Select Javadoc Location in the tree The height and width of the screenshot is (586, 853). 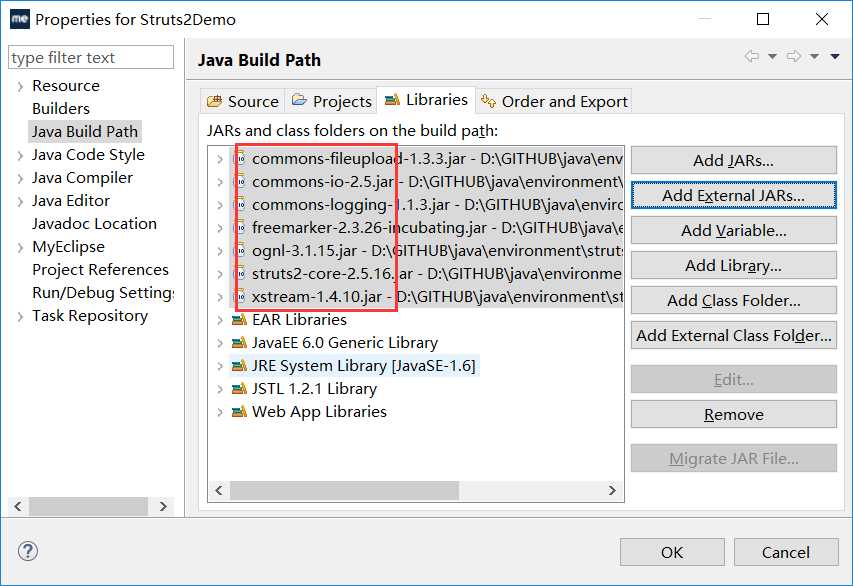point(94,224)
